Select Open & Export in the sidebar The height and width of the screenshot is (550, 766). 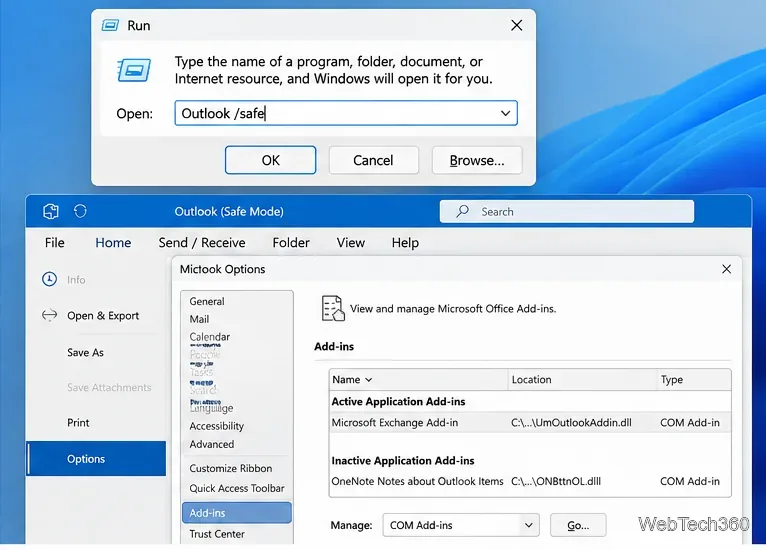[x=103, y=316]
